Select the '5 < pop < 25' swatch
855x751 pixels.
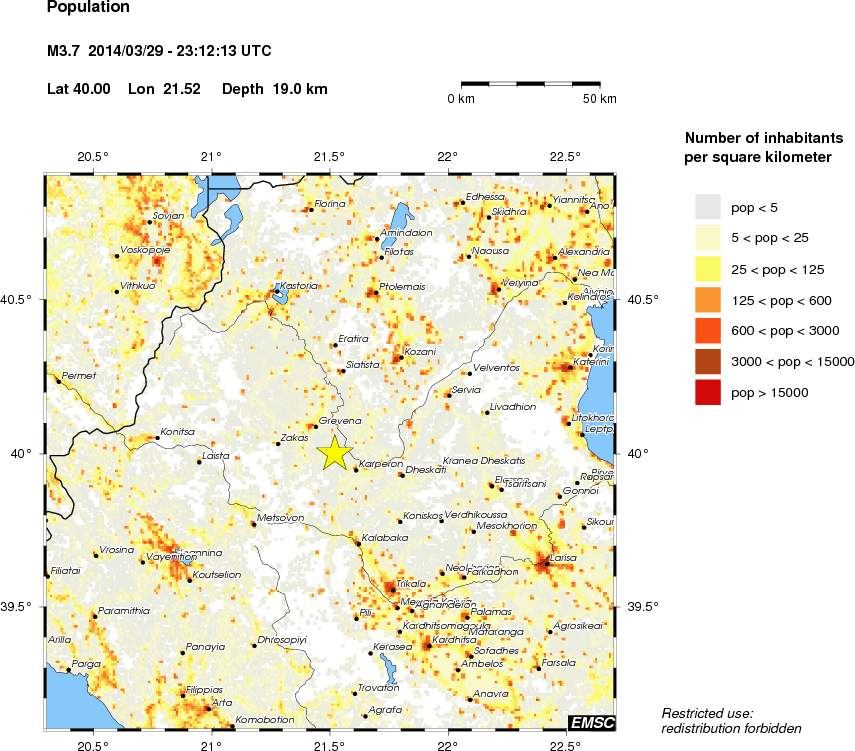coord(707,237)
